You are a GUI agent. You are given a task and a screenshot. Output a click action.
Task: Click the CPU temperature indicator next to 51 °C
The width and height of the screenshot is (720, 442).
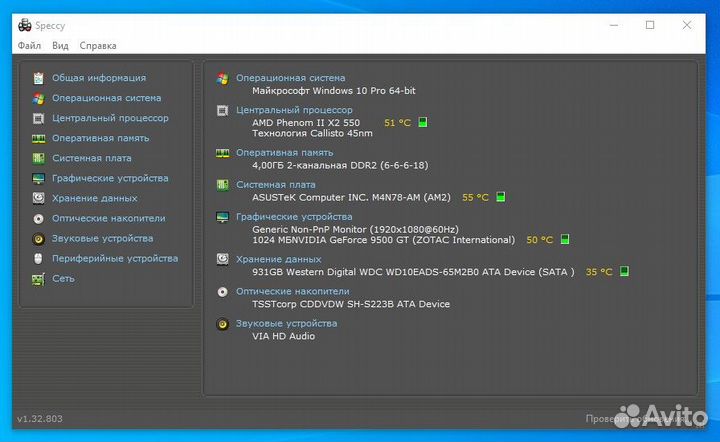point(423,123)
